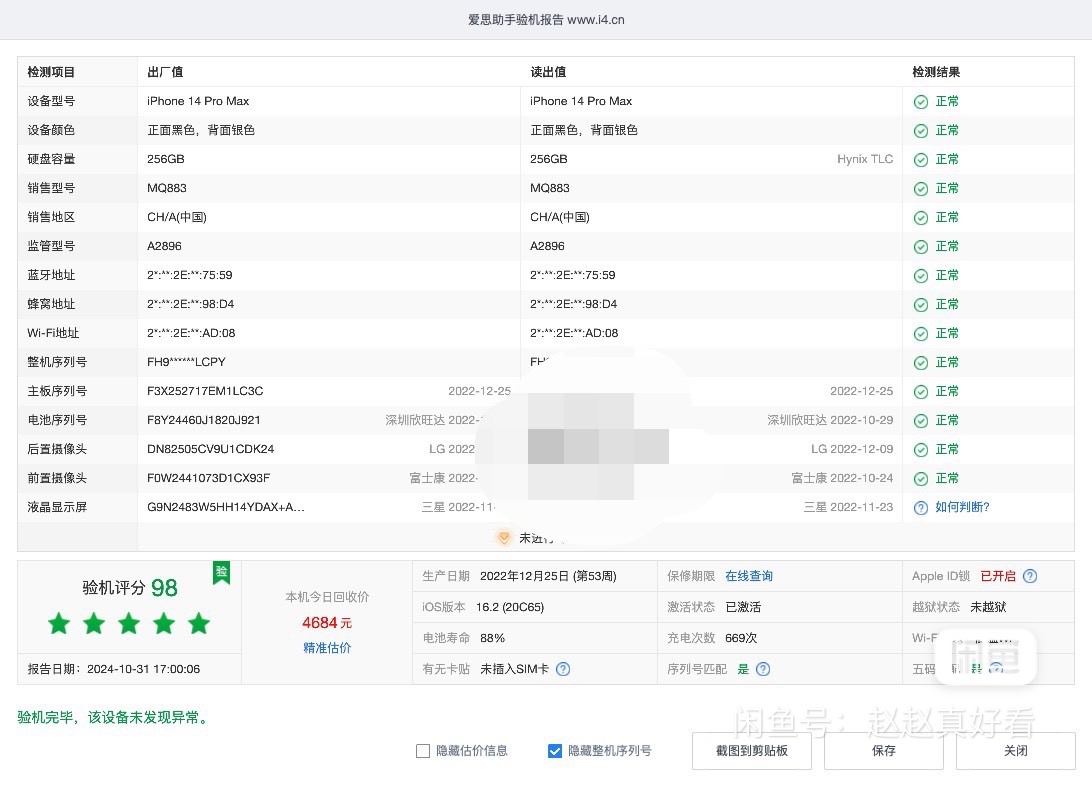Uncheck the 隐藏整机序列号 checkbox
Viewport: 1092px width, 786px height.
coord(555,751)
